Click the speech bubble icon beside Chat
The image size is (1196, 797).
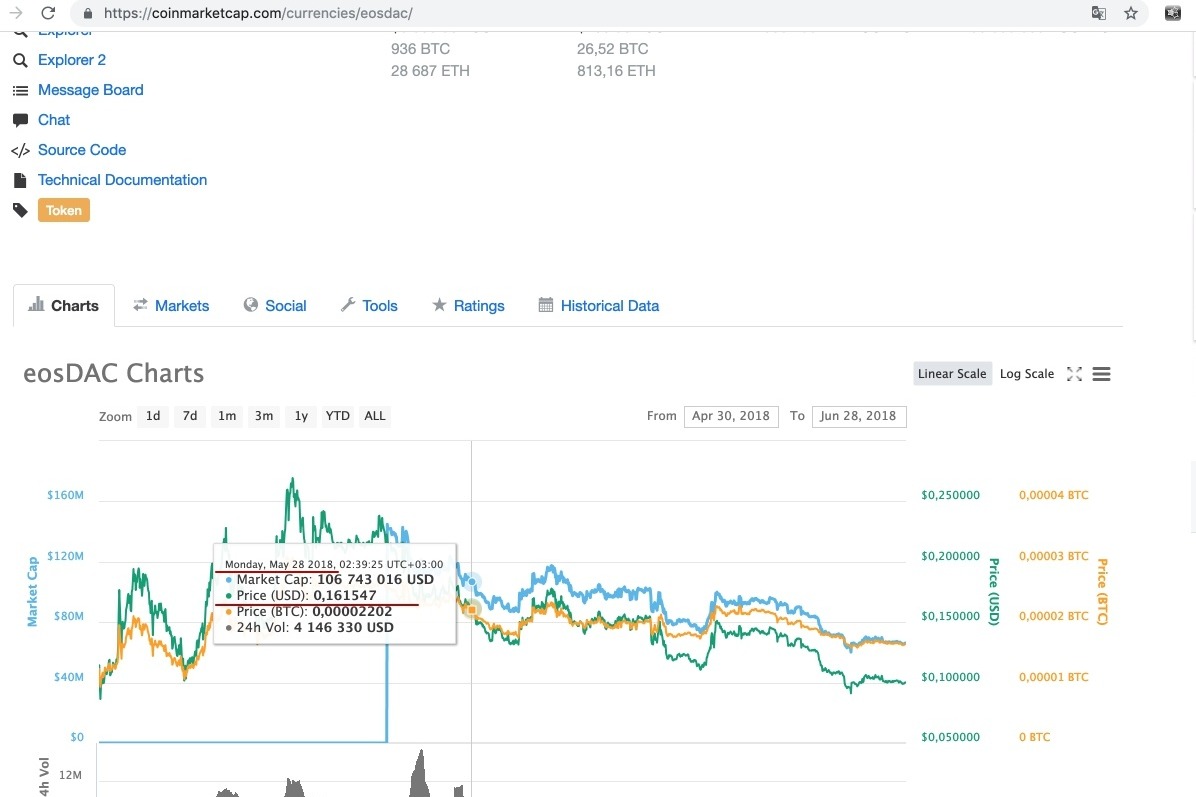click(21, 121)
